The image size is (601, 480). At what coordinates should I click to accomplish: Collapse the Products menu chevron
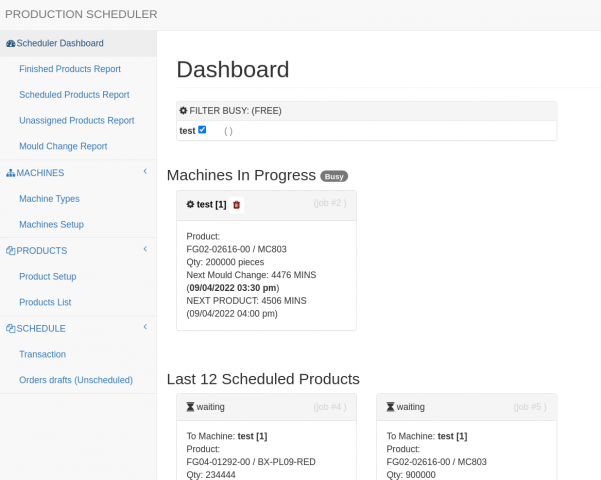(x=145, y=249)
